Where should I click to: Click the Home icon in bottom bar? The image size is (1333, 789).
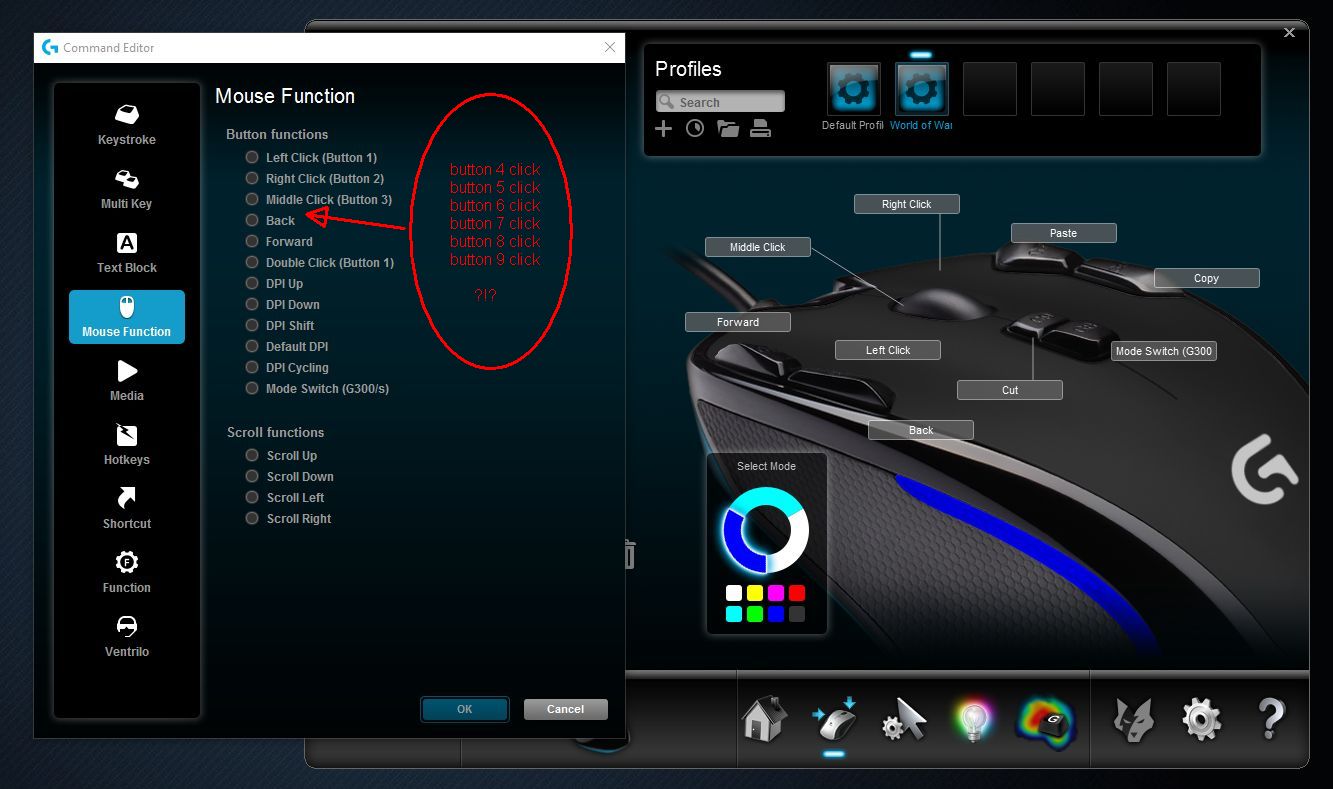click(x=765, y=719)
